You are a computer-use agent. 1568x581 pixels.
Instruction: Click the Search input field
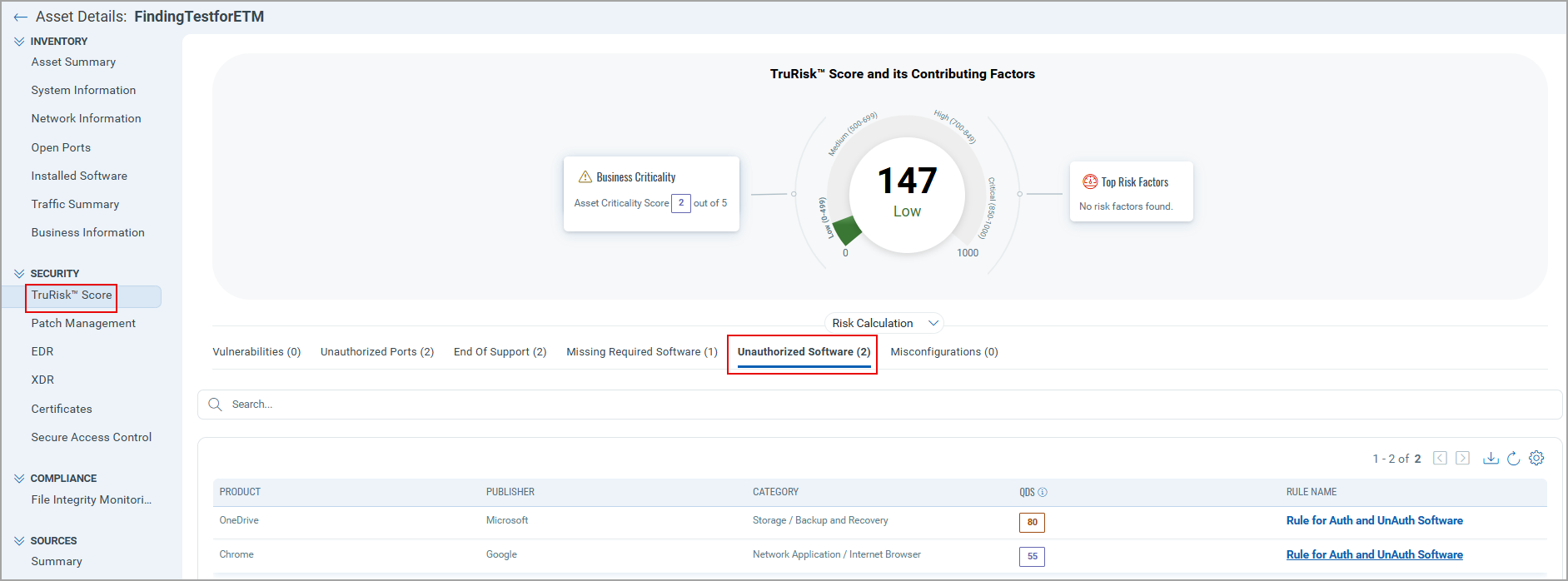coord(879,405)
